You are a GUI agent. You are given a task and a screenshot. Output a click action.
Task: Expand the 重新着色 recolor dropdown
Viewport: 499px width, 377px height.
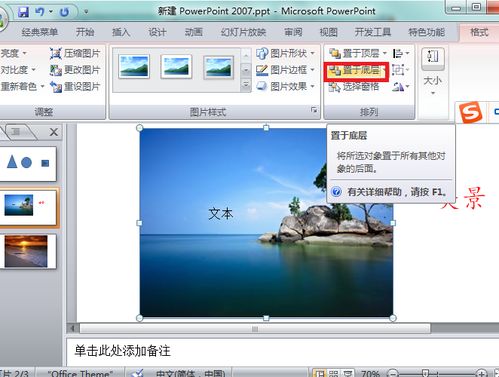click(x=23, y=86)
